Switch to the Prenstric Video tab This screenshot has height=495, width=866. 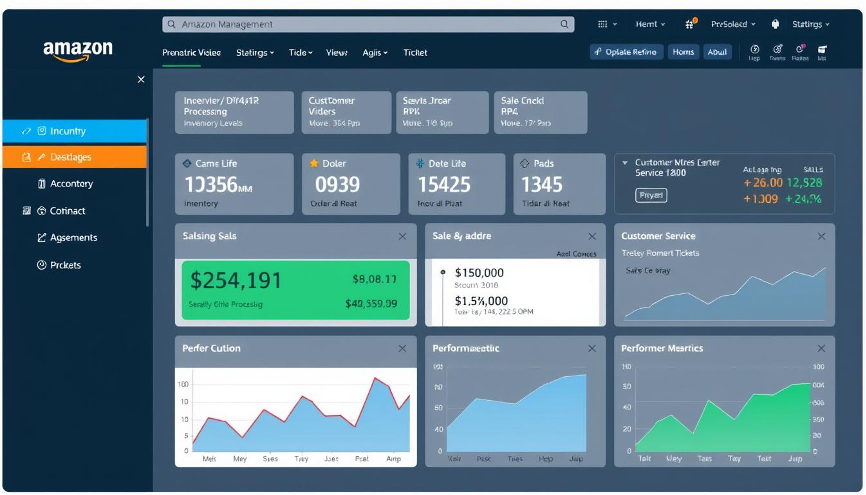tap(192, 52)
